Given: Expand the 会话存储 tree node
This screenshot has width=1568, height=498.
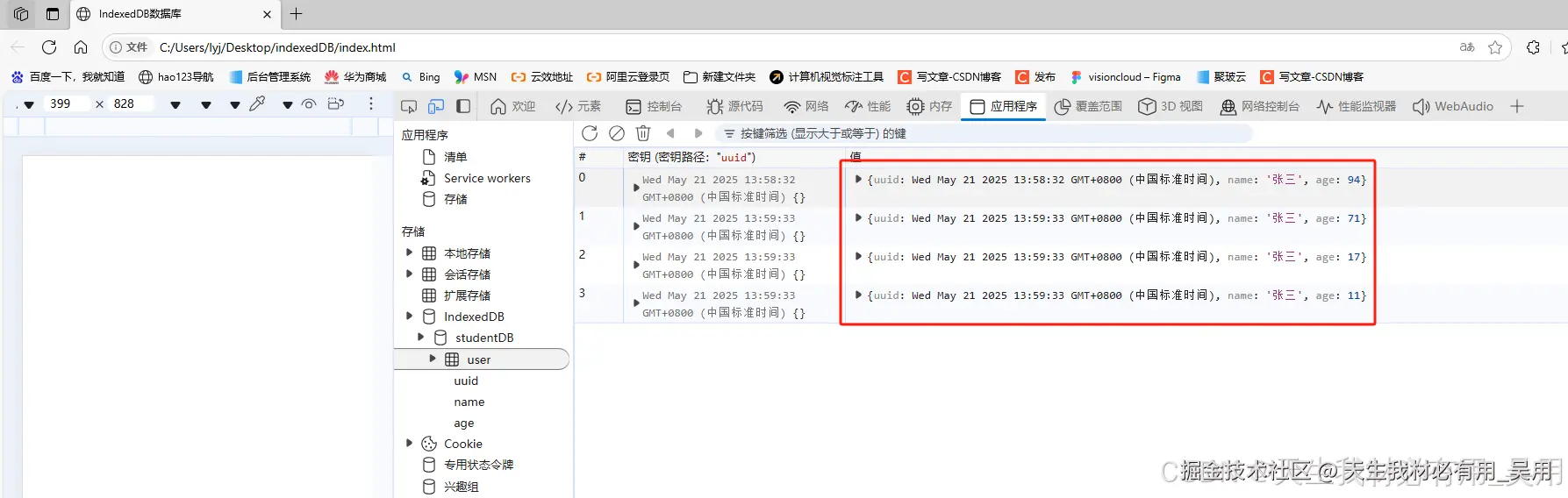Looking at the screenshot, I should [409, 274].
